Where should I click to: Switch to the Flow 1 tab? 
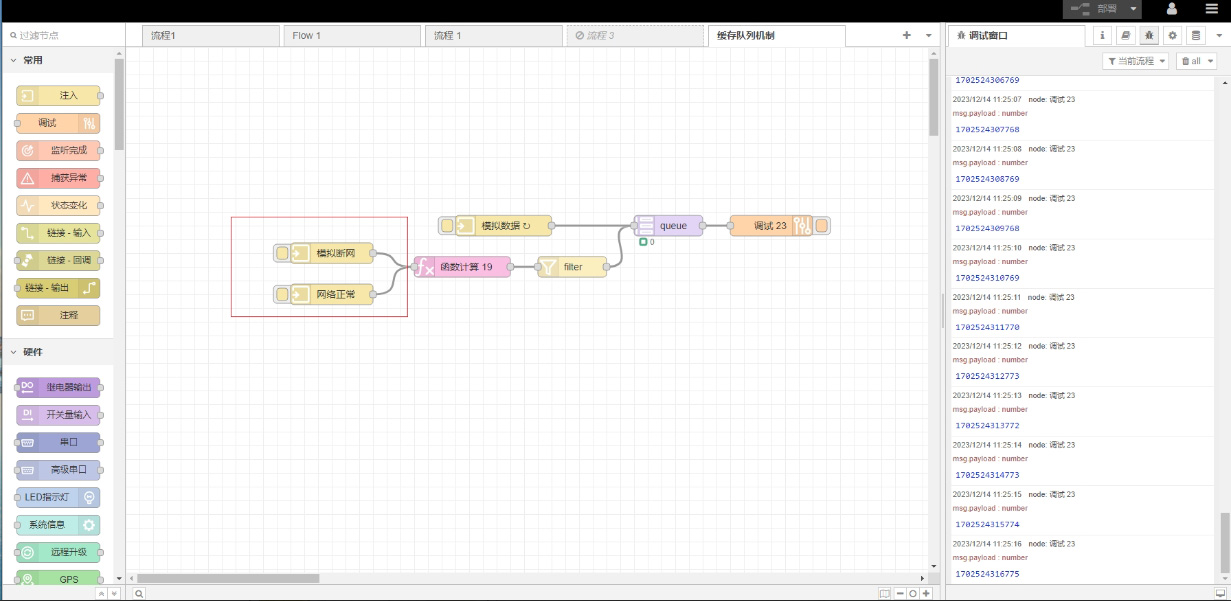pos(352,36)
